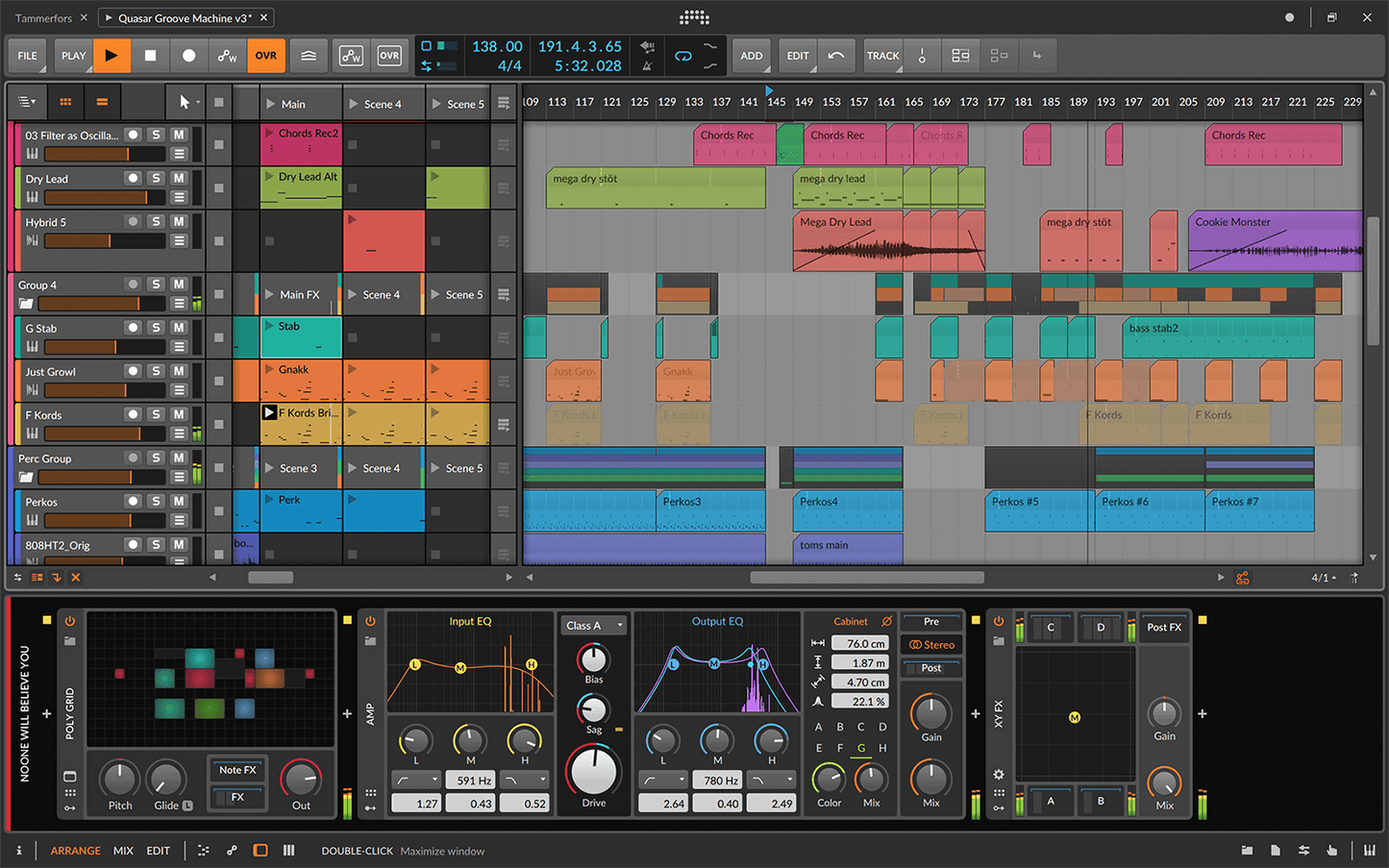Open the Tammerfors project tab
This screenshot has width=1389, height=868.
(x=43, y=18)
